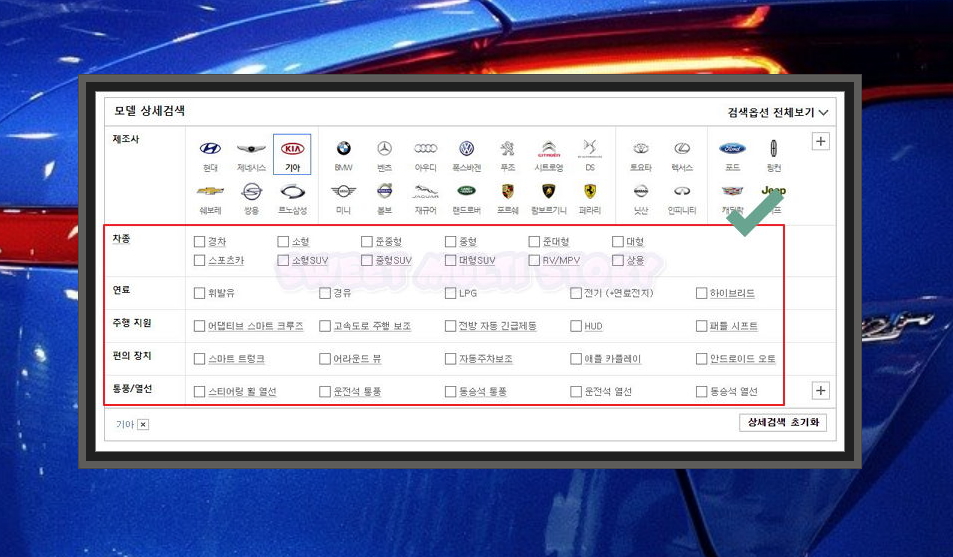Choose the 쉐보레 (Chevrolet) brand icon
The height and width of the screenshot is (557, 953).
click(210, 191)
